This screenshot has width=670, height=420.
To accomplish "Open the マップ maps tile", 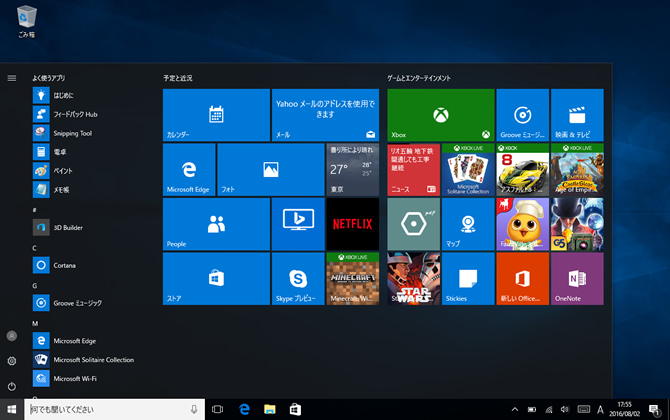I will [x=468, y=223].
